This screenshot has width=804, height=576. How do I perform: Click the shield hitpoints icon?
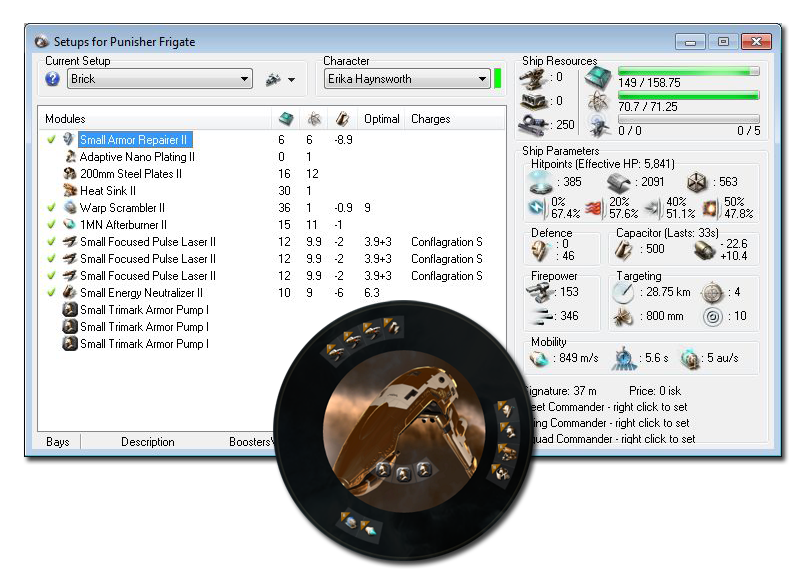tap(541, 182)
